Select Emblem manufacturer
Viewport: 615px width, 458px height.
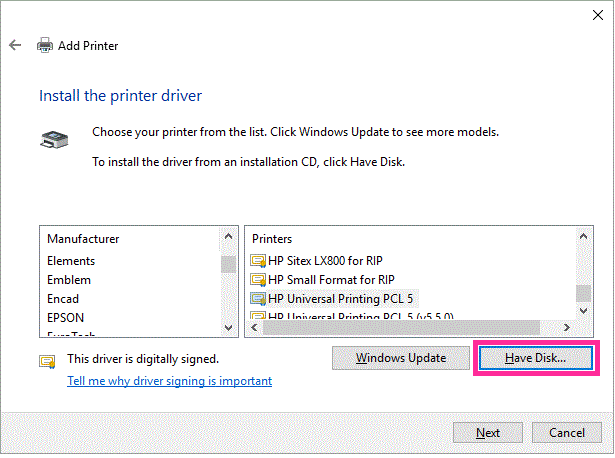coord(69,280)
